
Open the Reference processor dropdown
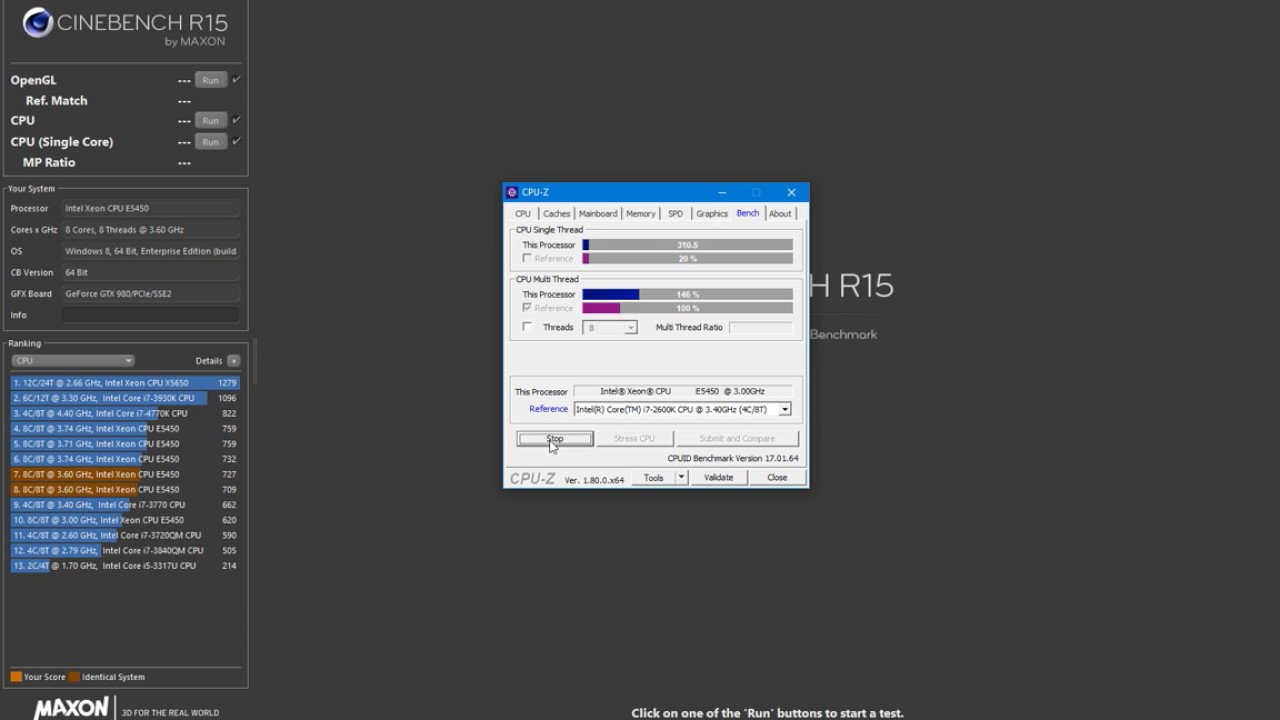click(785, 409)
